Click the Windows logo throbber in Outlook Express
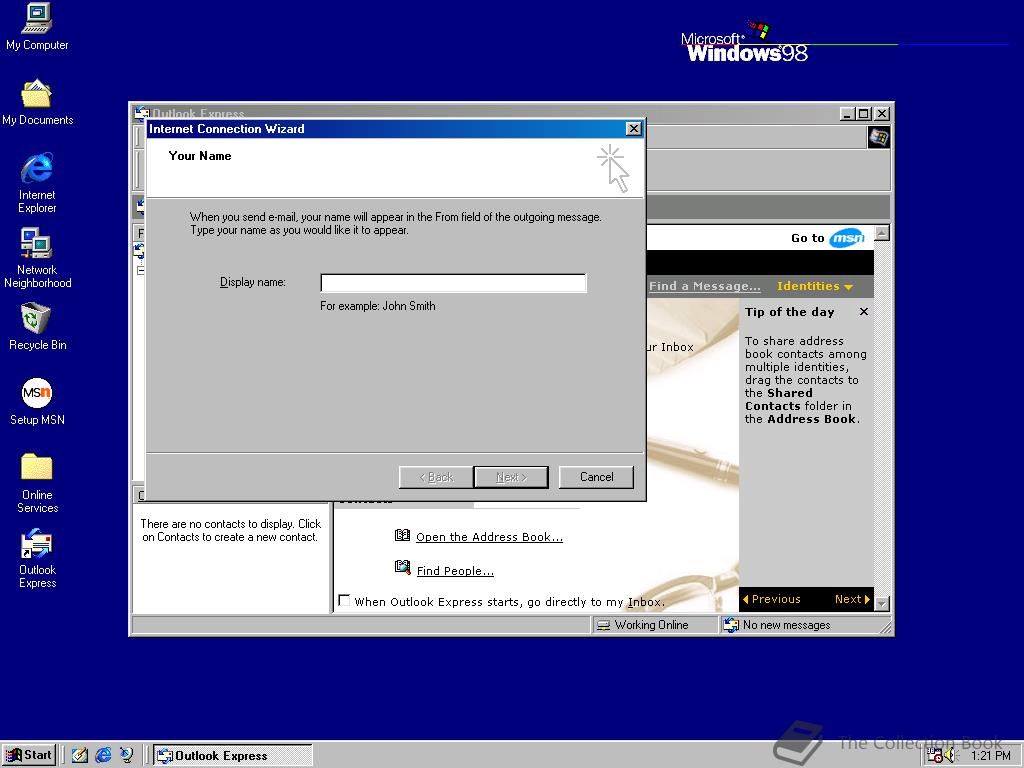The height and width of the screenshot is (768, 1024). (x=878, y=137)
